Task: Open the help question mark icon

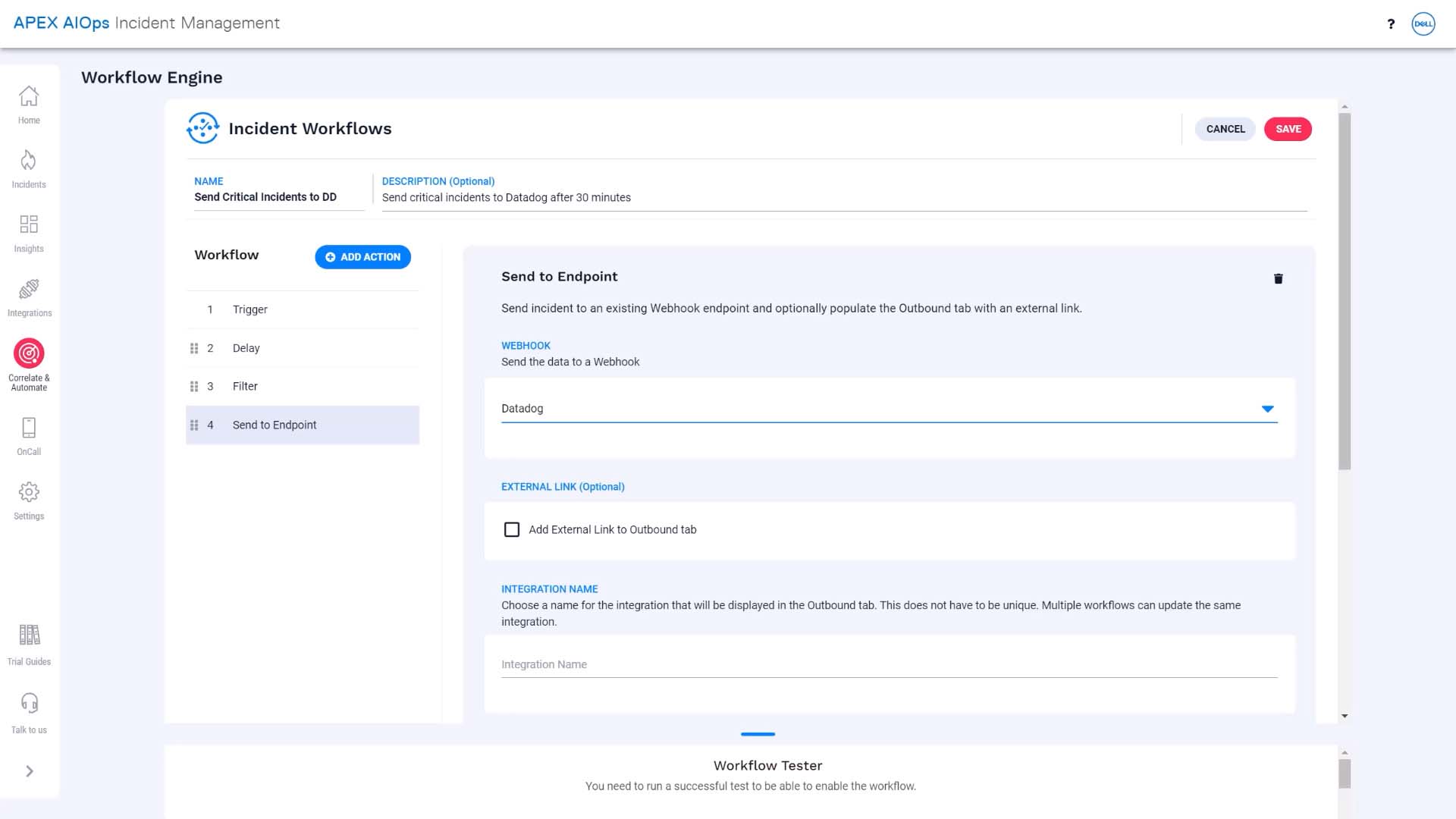Action: [1391, 24]
